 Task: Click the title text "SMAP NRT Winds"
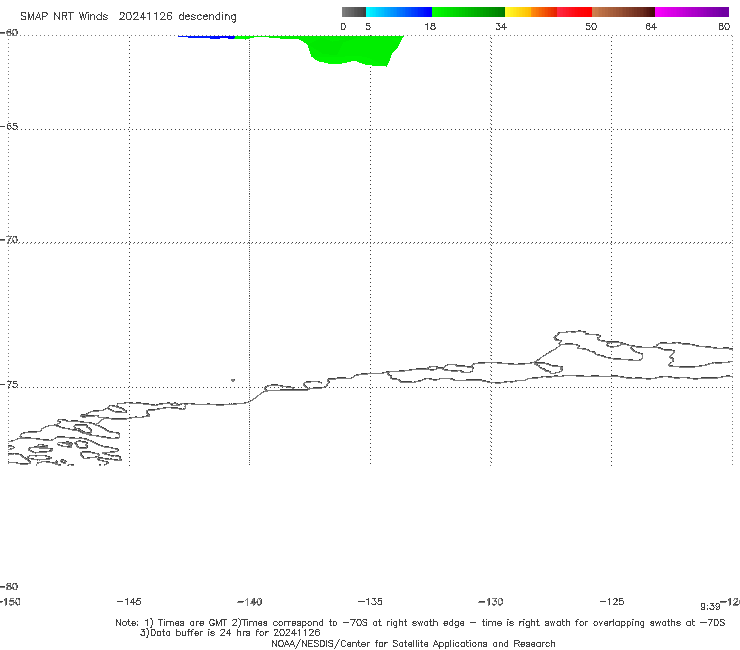pos(64,16)
